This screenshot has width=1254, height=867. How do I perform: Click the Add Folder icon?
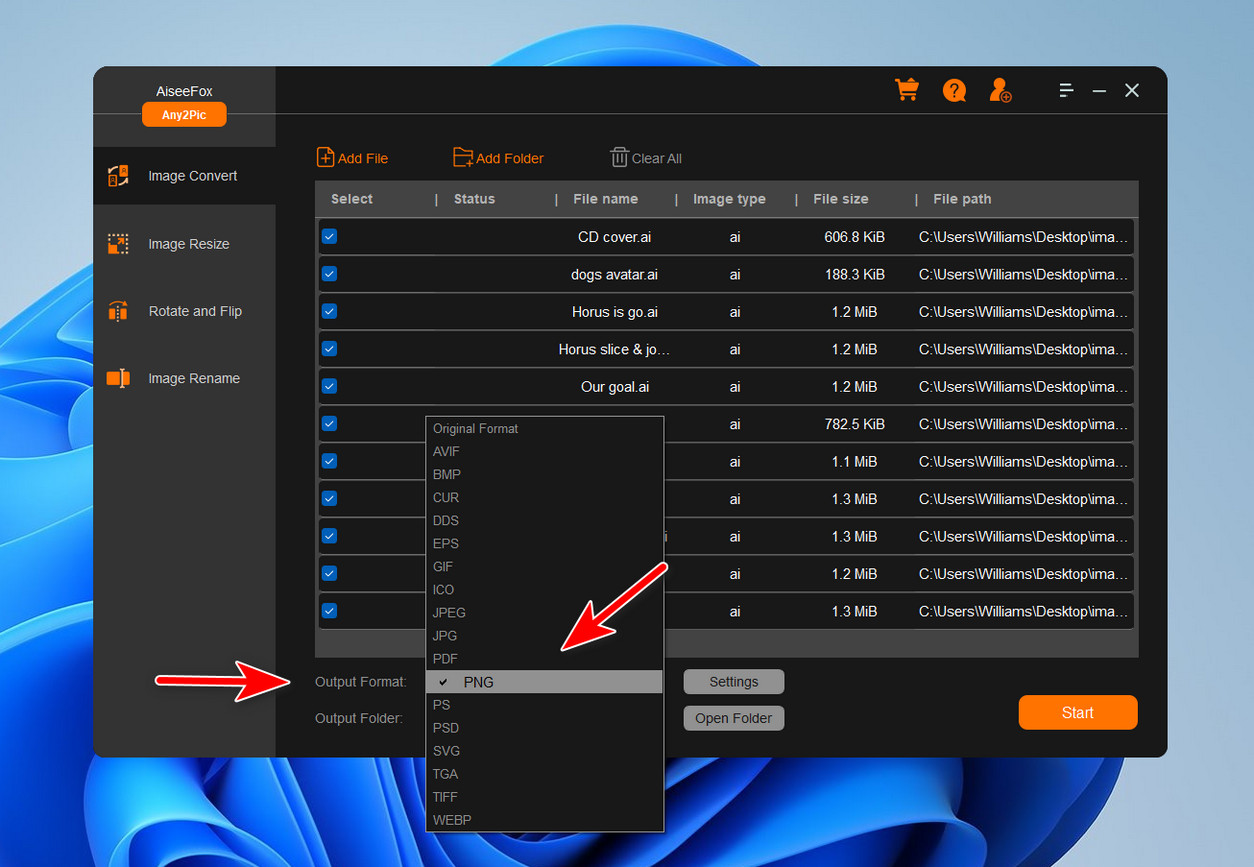[x=463, y=157]
